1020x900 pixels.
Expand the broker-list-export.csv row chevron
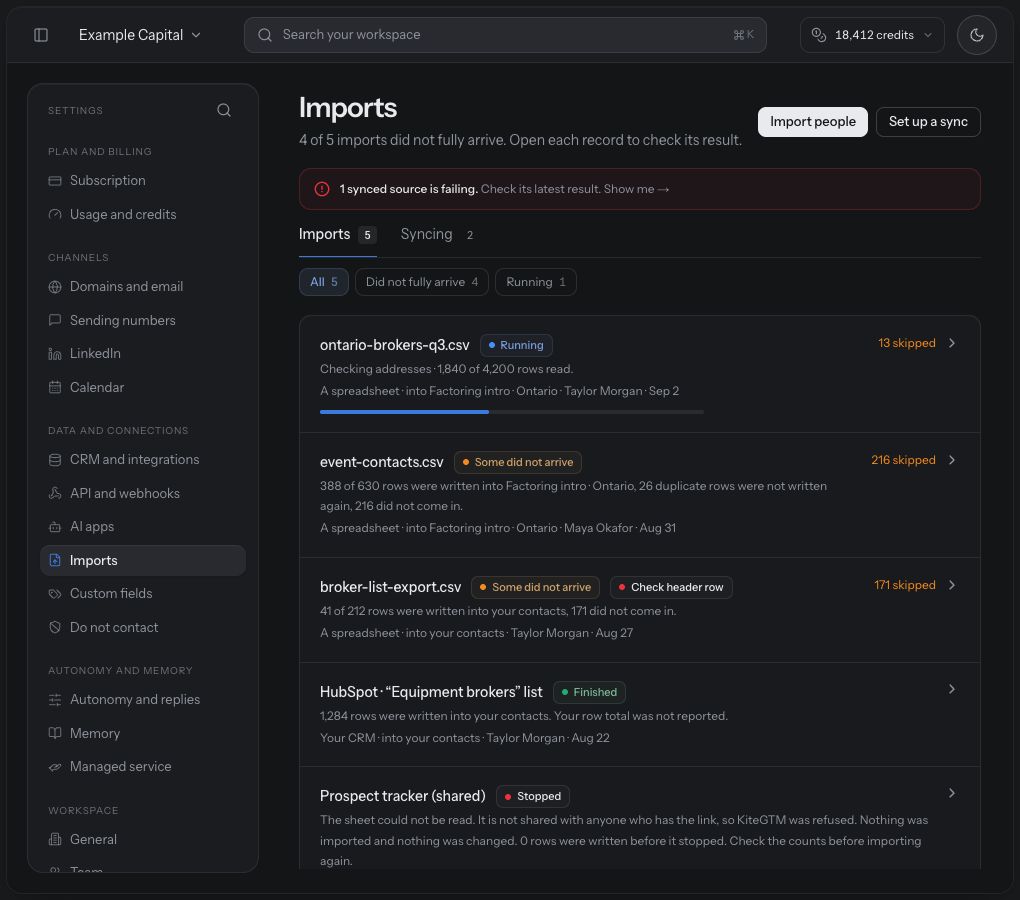(x=952, y=585)
